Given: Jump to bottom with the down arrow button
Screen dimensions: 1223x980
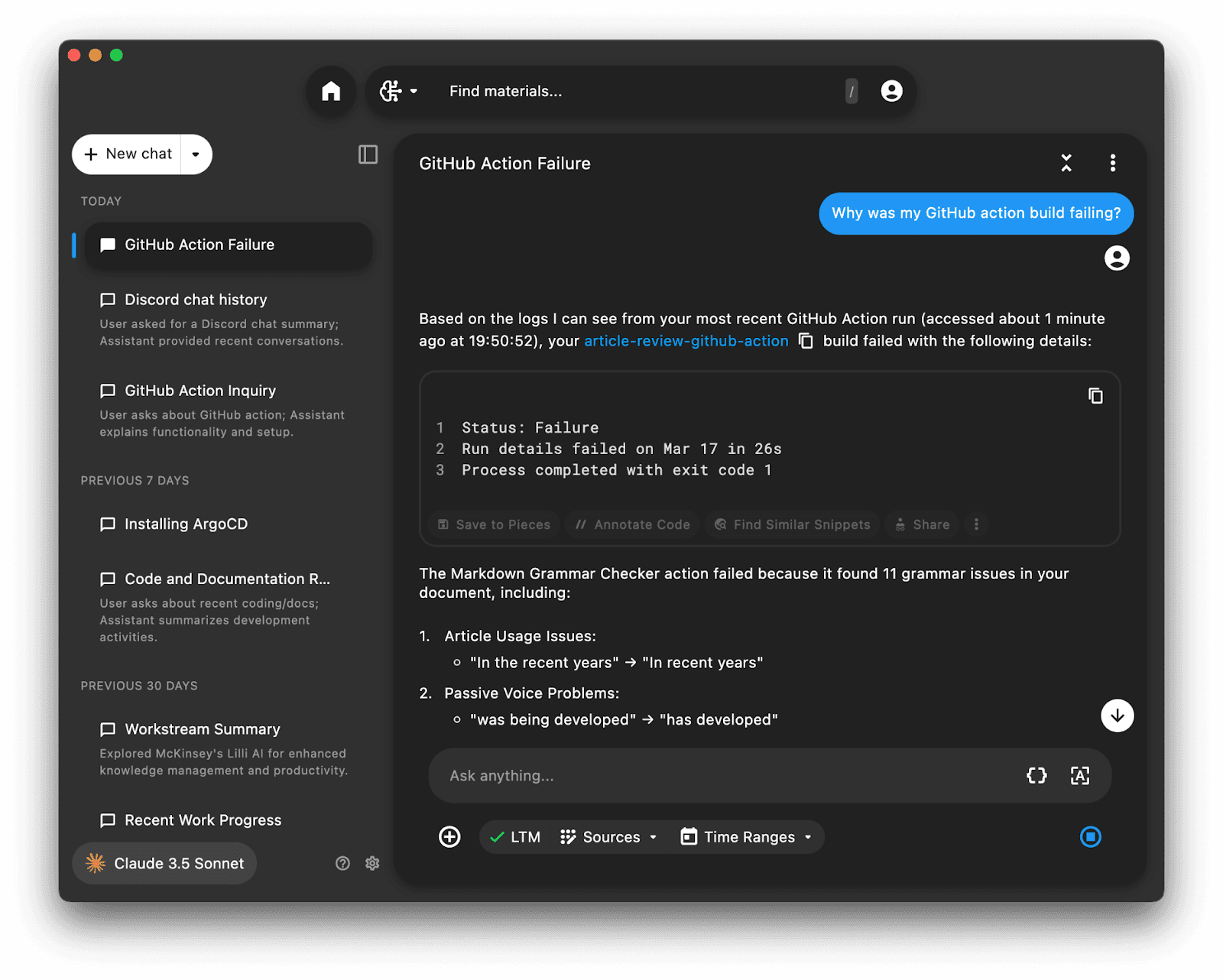Looking at the screenshot, I should pos(1117,716).
